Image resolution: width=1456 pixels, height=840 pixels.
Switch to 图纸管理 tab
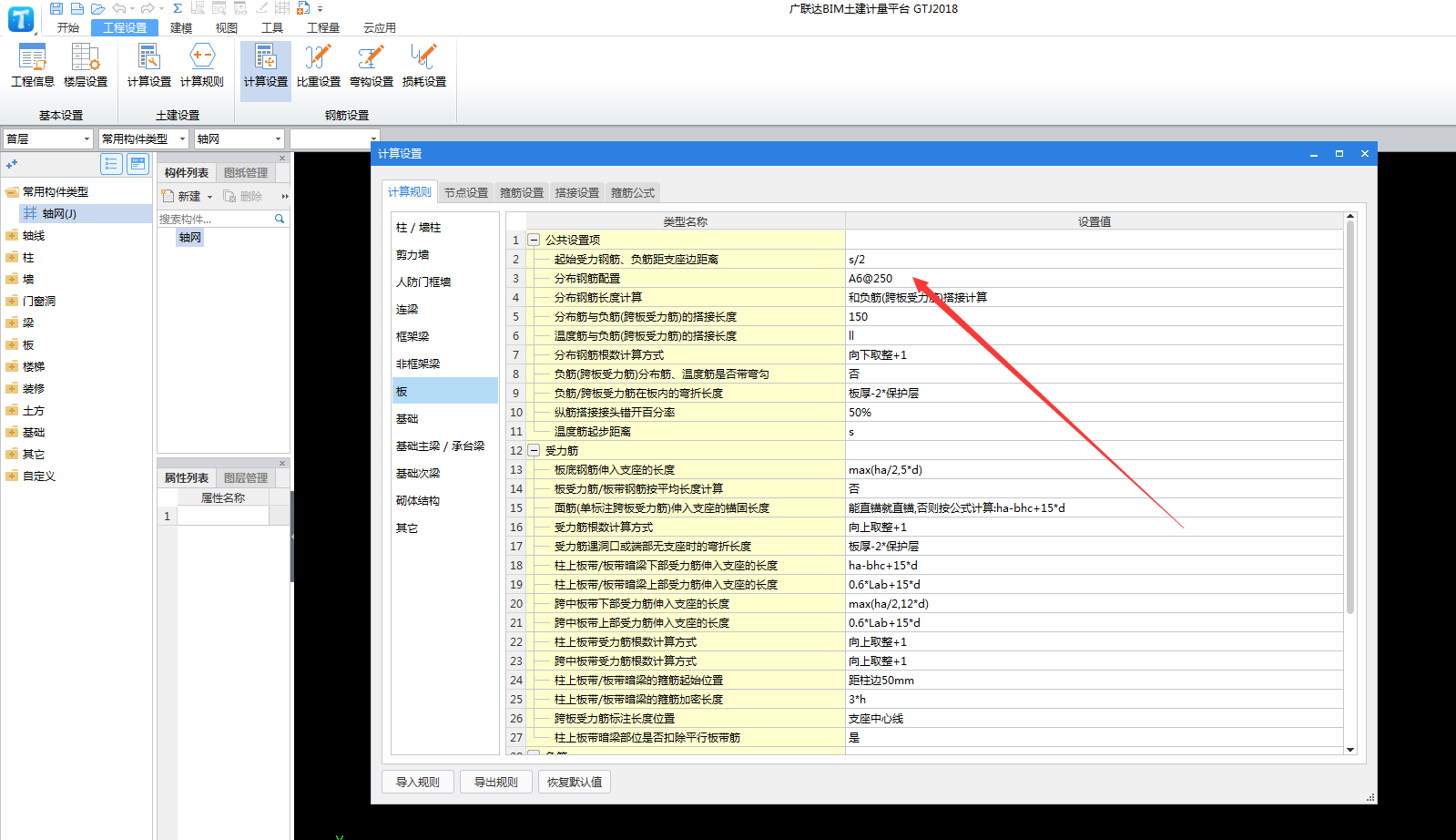246,172
